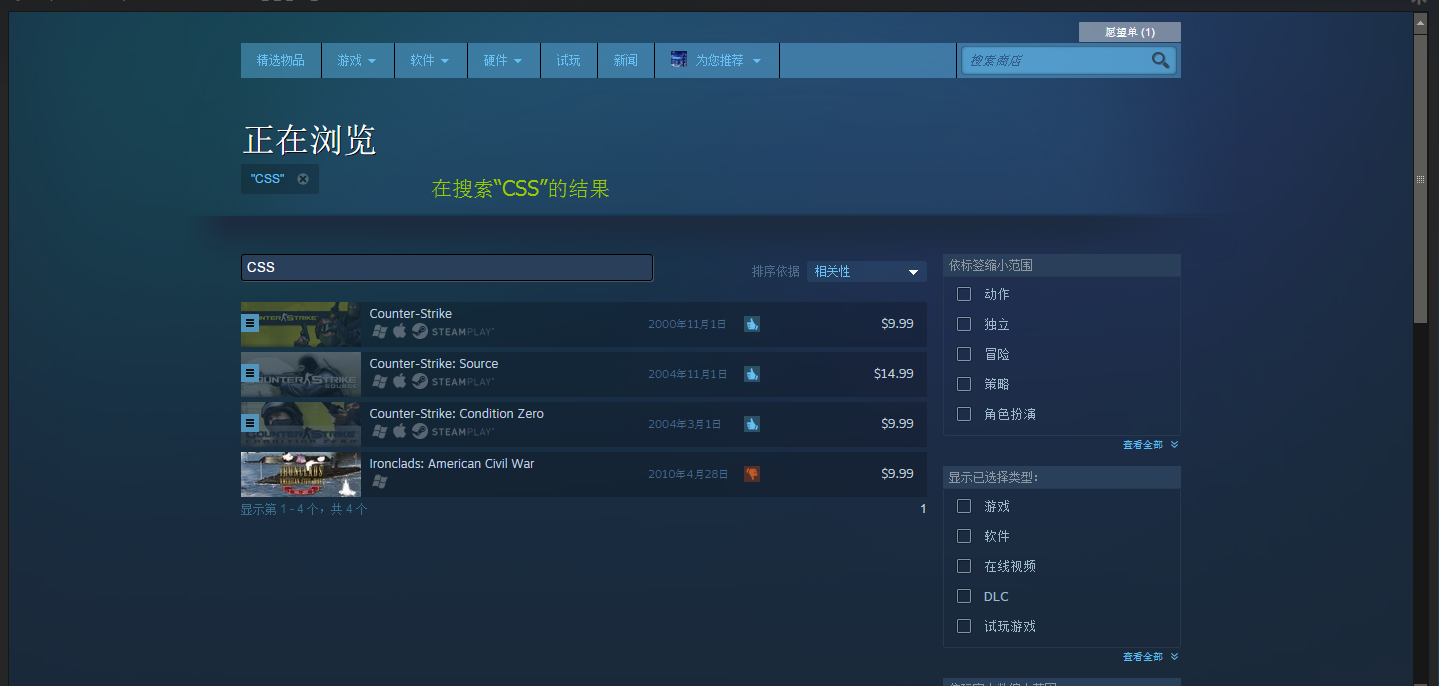Open the 为您推荐 dropdown menu
The image size is (1439, 686).
point(717,60)
